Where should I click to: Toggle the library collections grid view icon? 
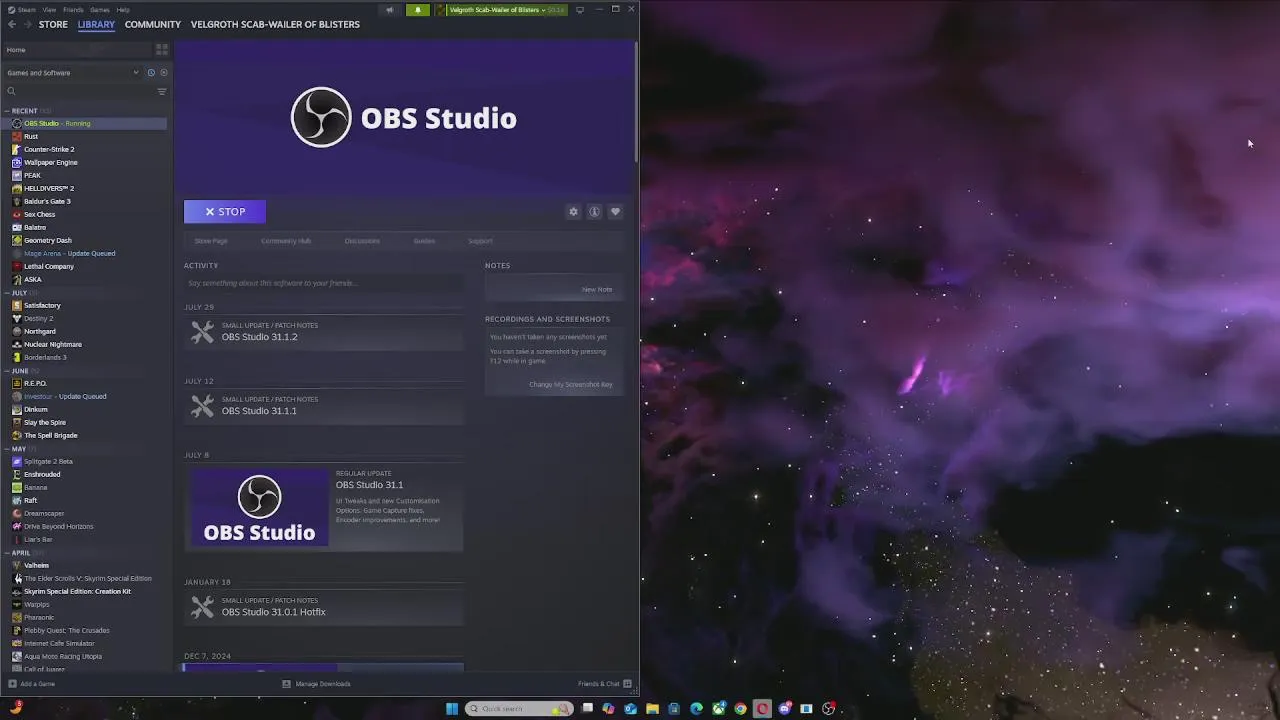[x=162, y=49]
